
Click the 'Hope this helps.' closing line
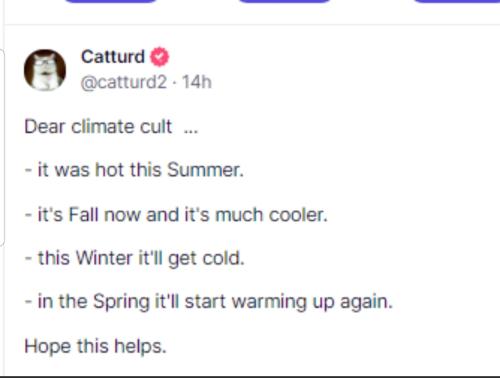coord(95,346)
